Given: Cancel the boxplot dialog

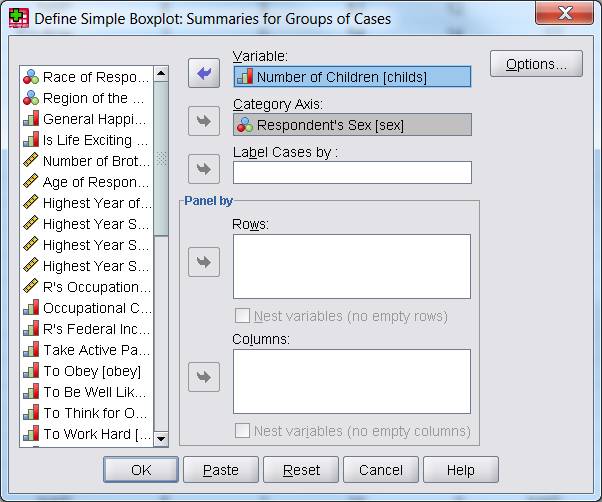Looking at the screenshot, I should point(381,470).
